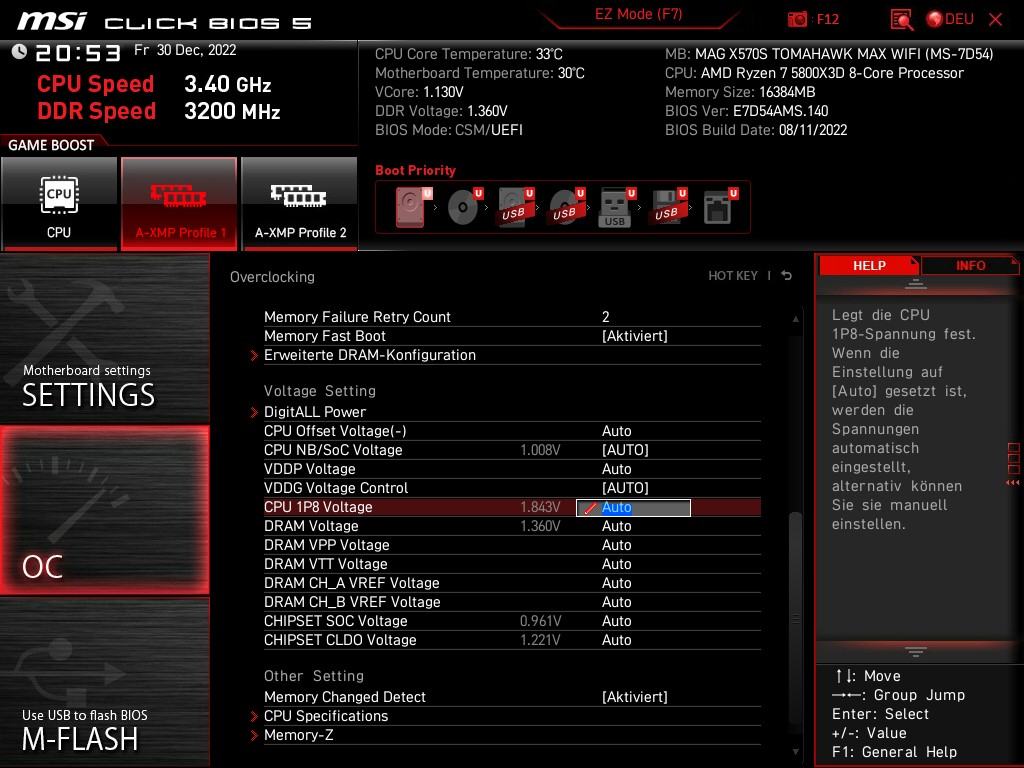Open Memory Fast Boot [Aktiviert] dropdown

[635, 336]
